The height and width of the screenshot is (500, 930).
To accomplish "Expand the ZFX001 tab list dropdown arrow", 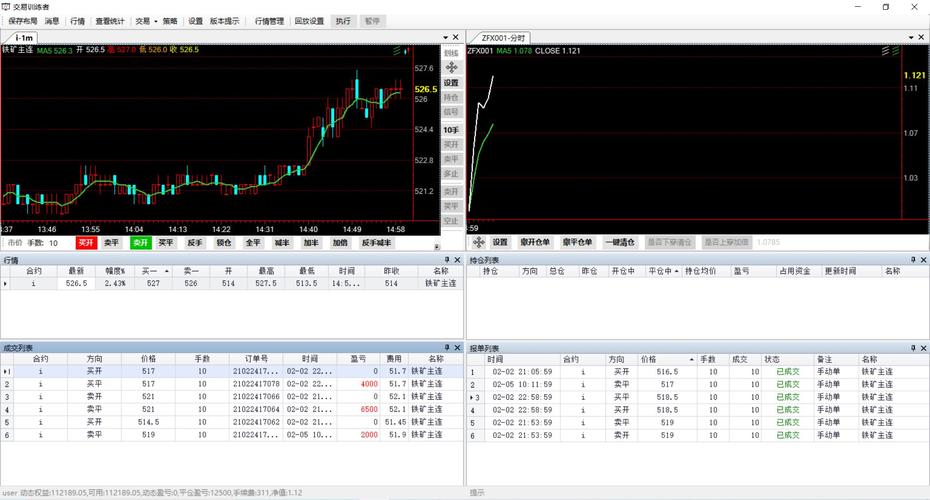I will coord(909,37).
